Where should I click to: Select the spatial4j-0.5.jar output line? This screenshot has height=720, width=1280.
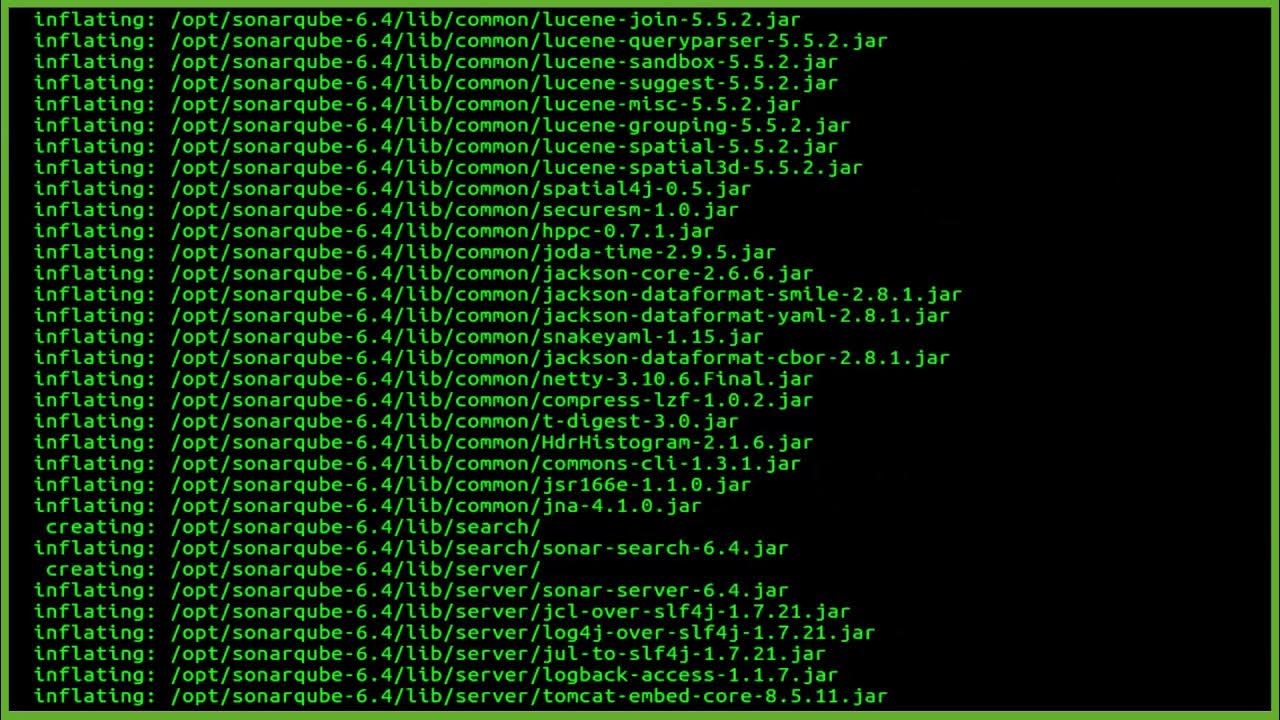[392, 189]
